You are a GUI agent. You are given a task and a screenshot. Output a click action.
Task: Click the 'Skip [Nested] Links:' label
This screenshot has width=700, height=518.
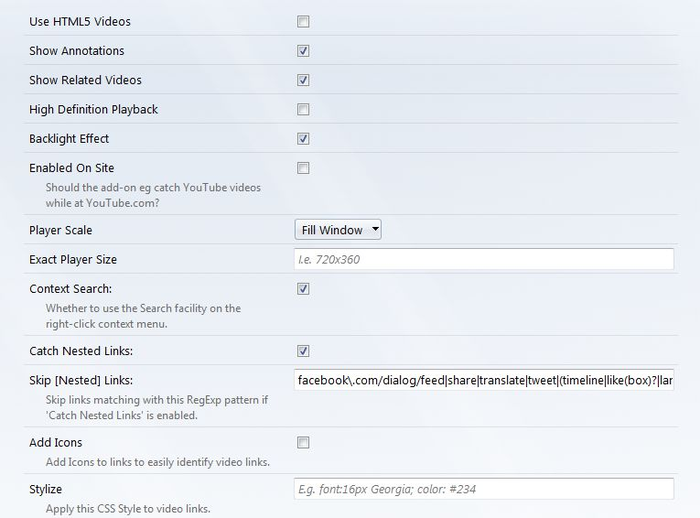pos(81,380)
